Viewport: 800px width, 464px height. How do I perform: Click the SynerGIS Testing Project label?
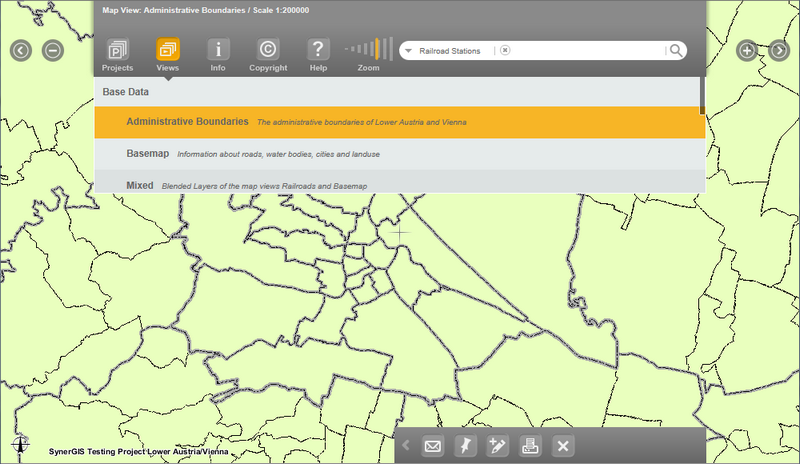pos(138,452)
